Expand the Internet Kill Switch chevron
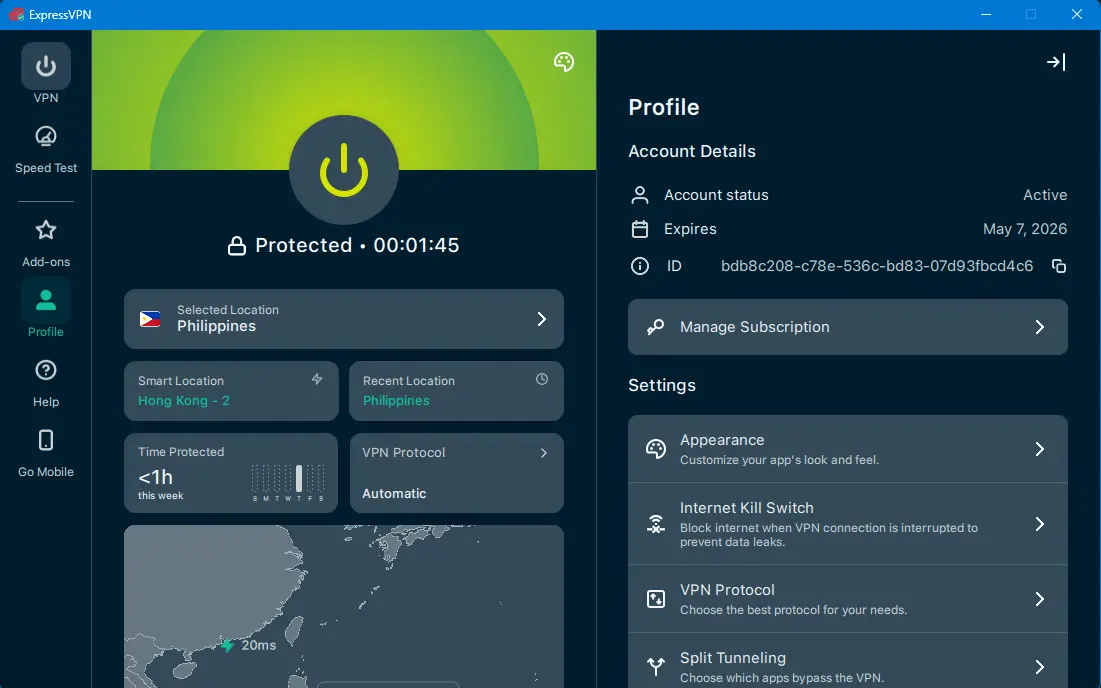Viewport: 1101px width, 688px height. pyautogui.click(x=1040, y=524)
